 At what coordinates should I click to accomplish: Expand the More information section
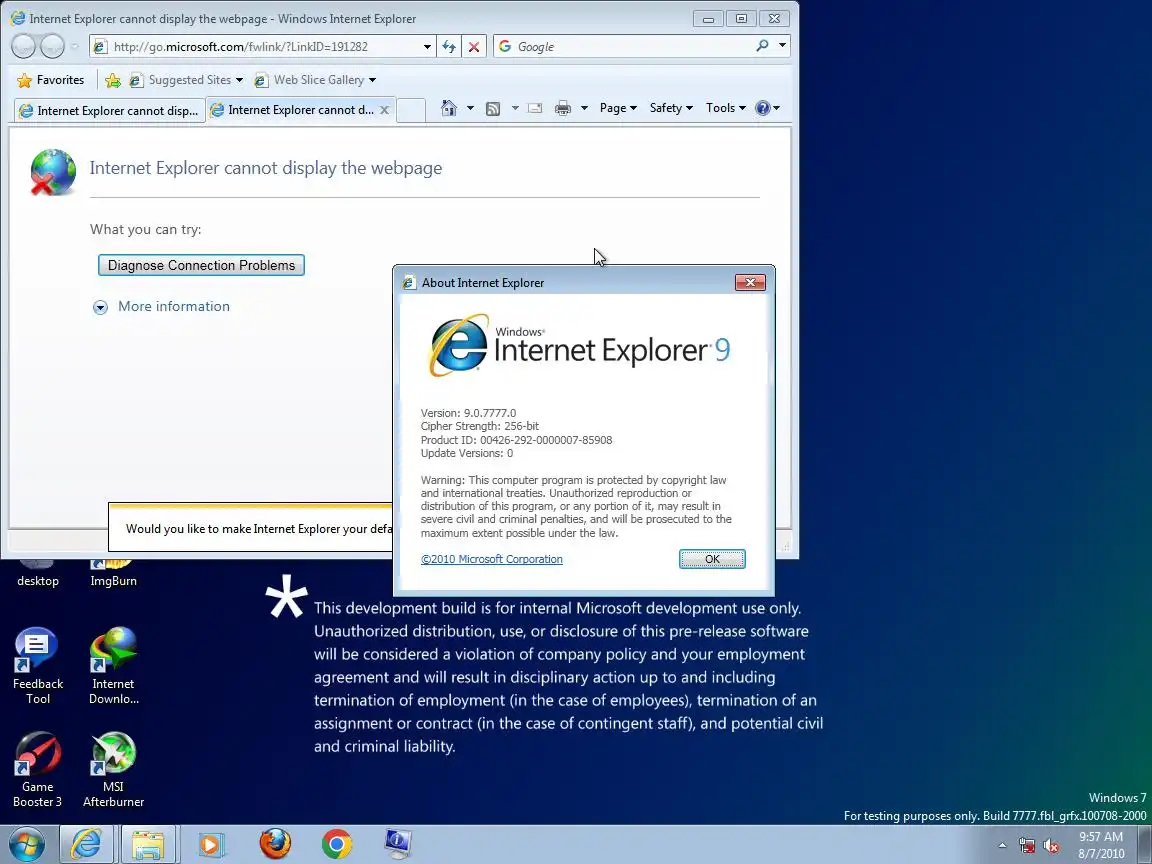162,306
